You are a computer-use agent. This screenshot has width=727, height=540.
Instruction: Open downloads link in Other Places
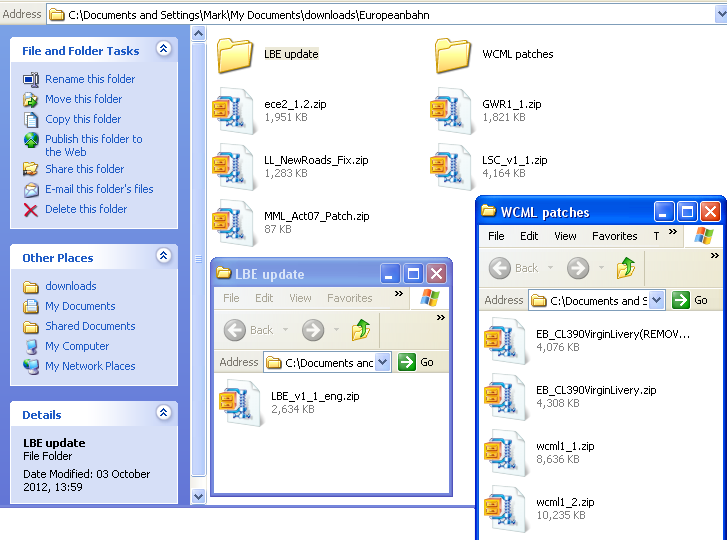point(71,286)
